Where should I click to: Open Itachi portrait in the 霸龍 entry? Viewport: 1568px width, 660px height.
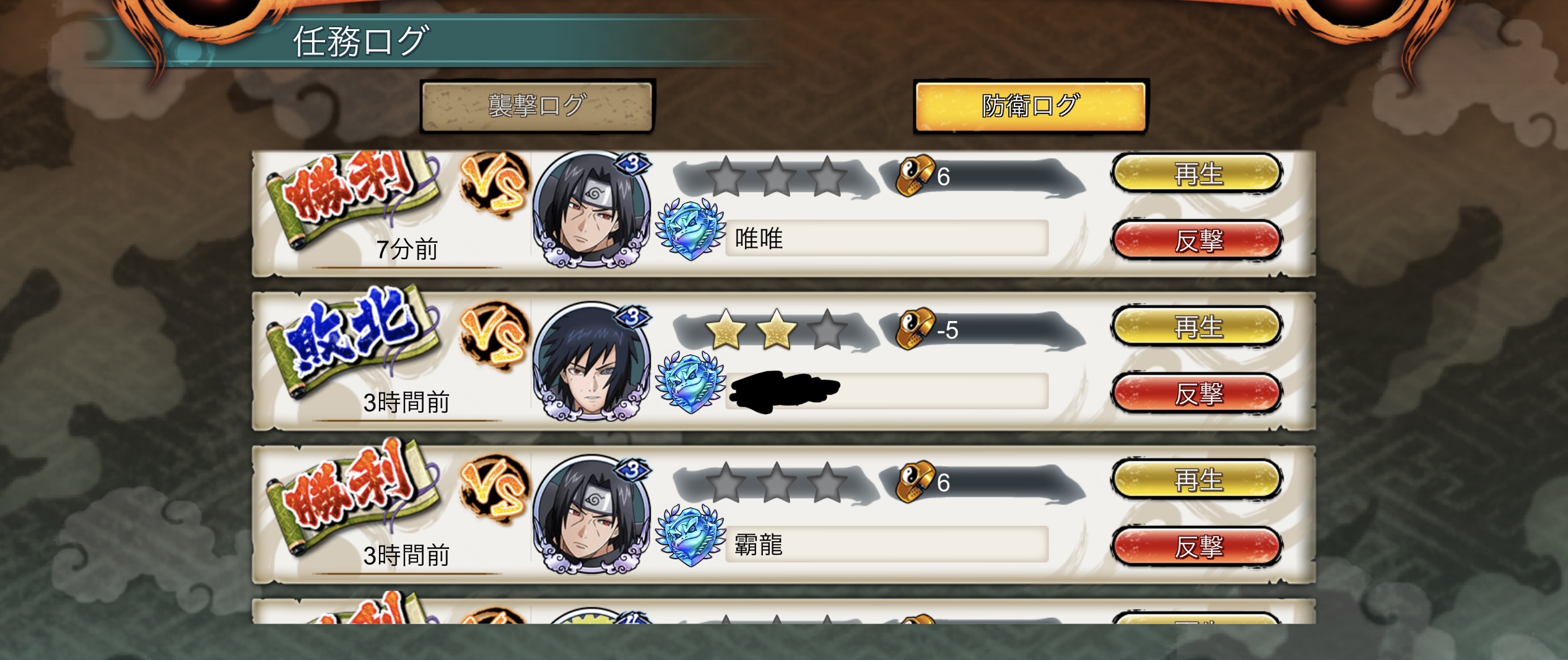(591, 515)
